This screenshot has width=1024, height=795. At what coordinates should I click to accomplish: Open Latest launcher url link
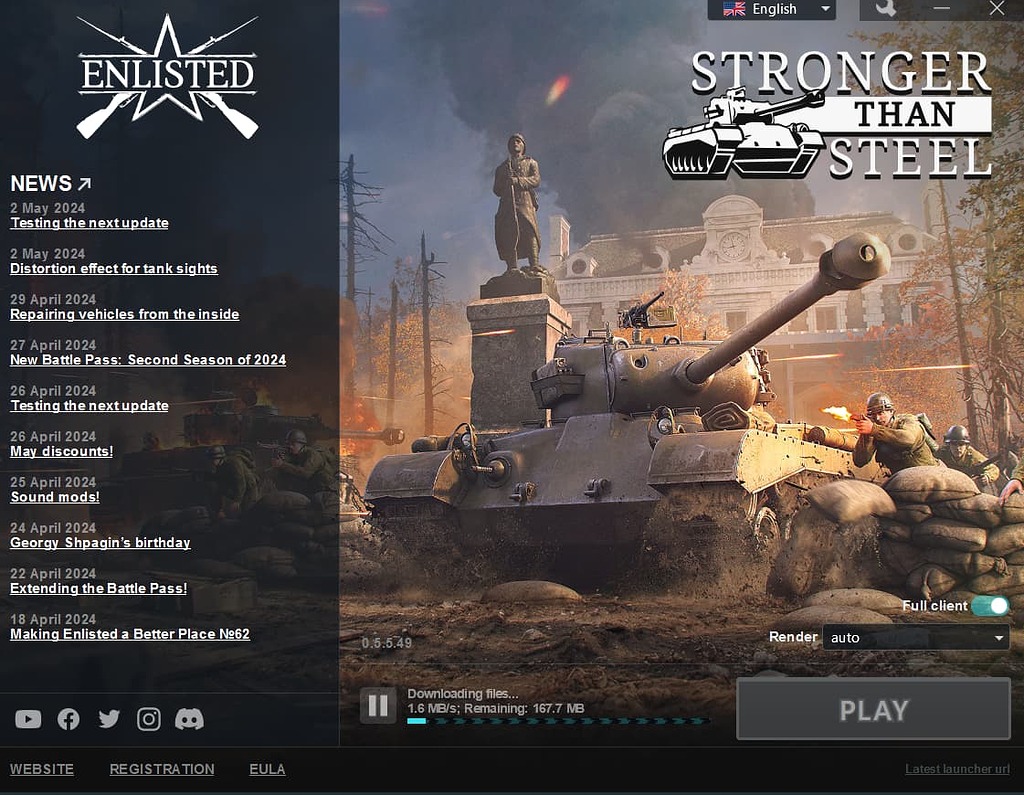pyautogui.click(x=957, y=769)
